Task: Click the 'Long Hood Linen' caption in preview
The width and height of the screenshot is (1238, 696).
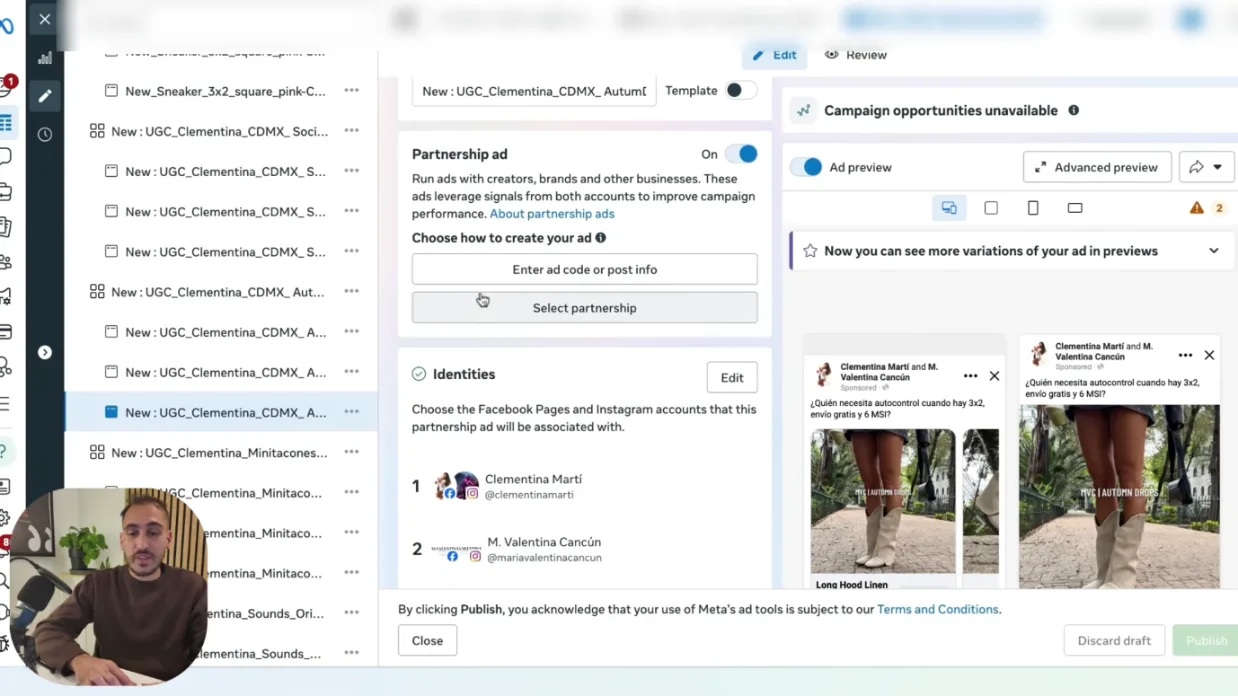Action: click(x=852, y=585)
